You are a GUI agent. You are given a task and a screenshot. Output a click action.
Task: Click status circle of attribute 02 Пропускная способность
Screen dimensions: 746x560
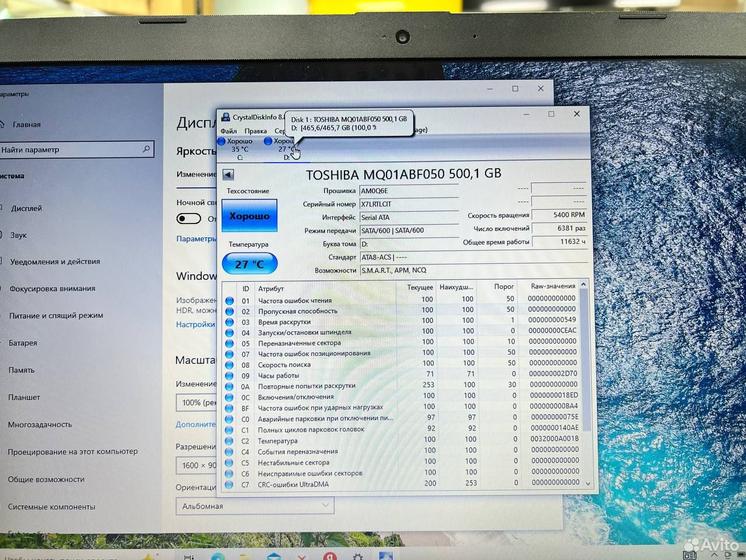point(229,311)
